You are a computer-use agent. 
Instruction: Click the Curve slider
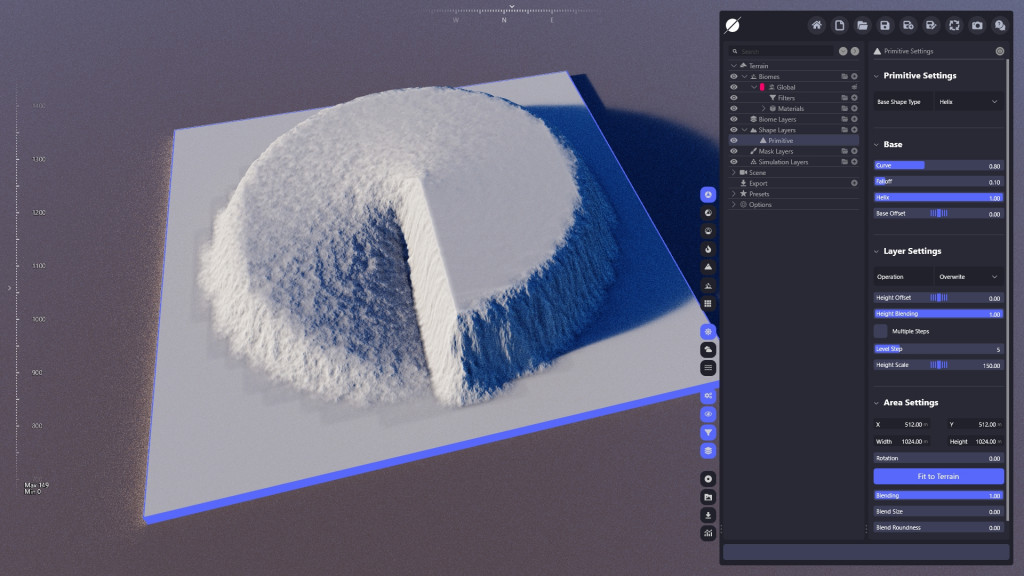[938, 165]
